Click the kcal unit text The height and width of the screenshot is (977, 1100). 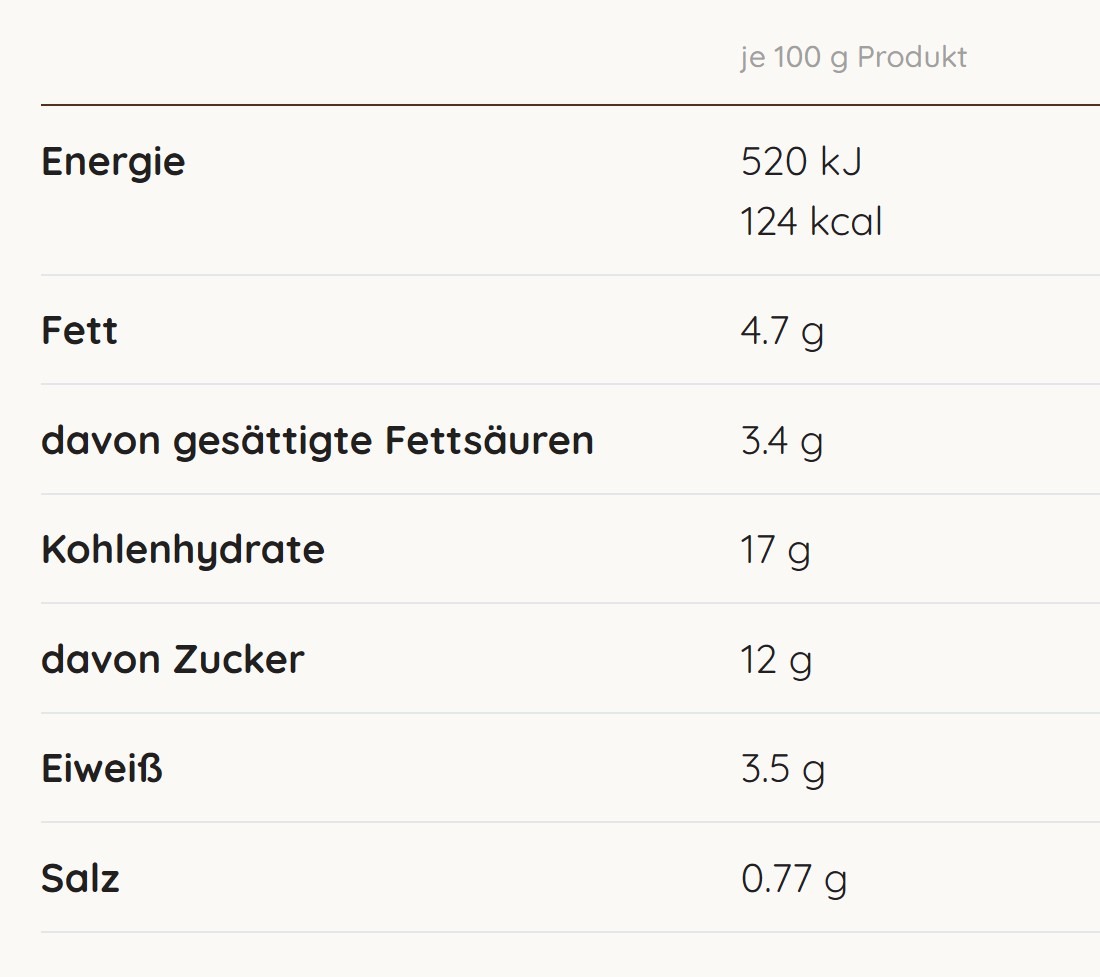[846, 222]
